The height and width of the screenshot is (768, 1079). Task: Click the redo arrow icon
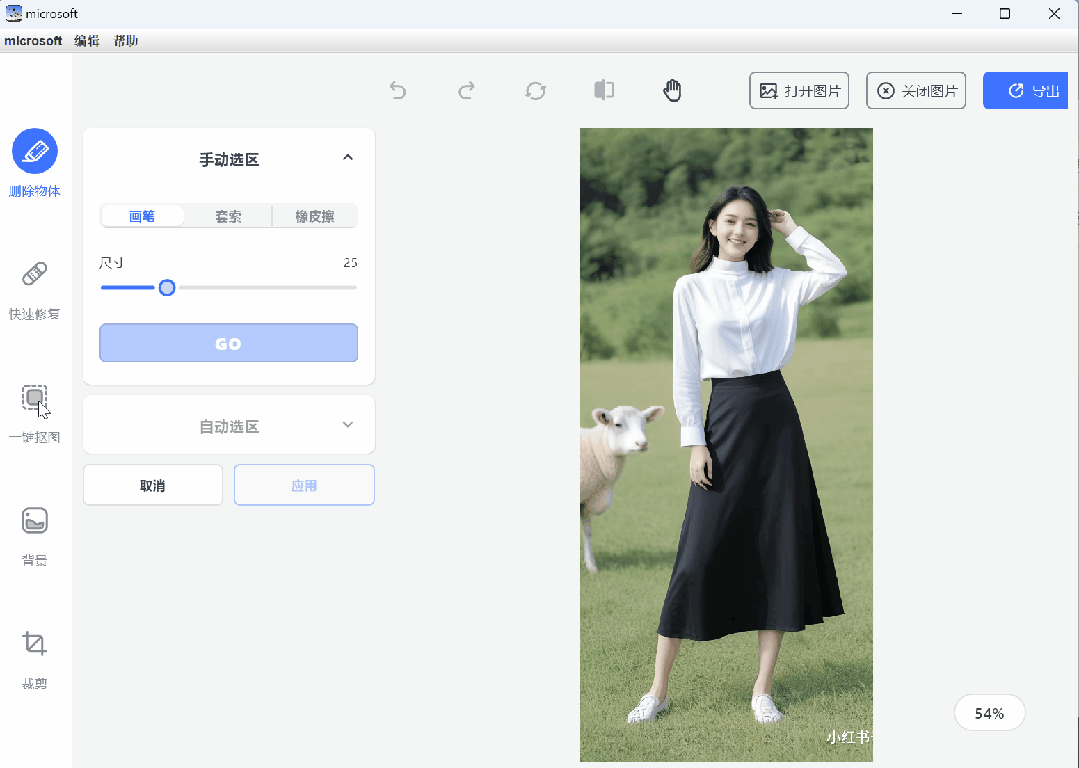click(466, 90)
